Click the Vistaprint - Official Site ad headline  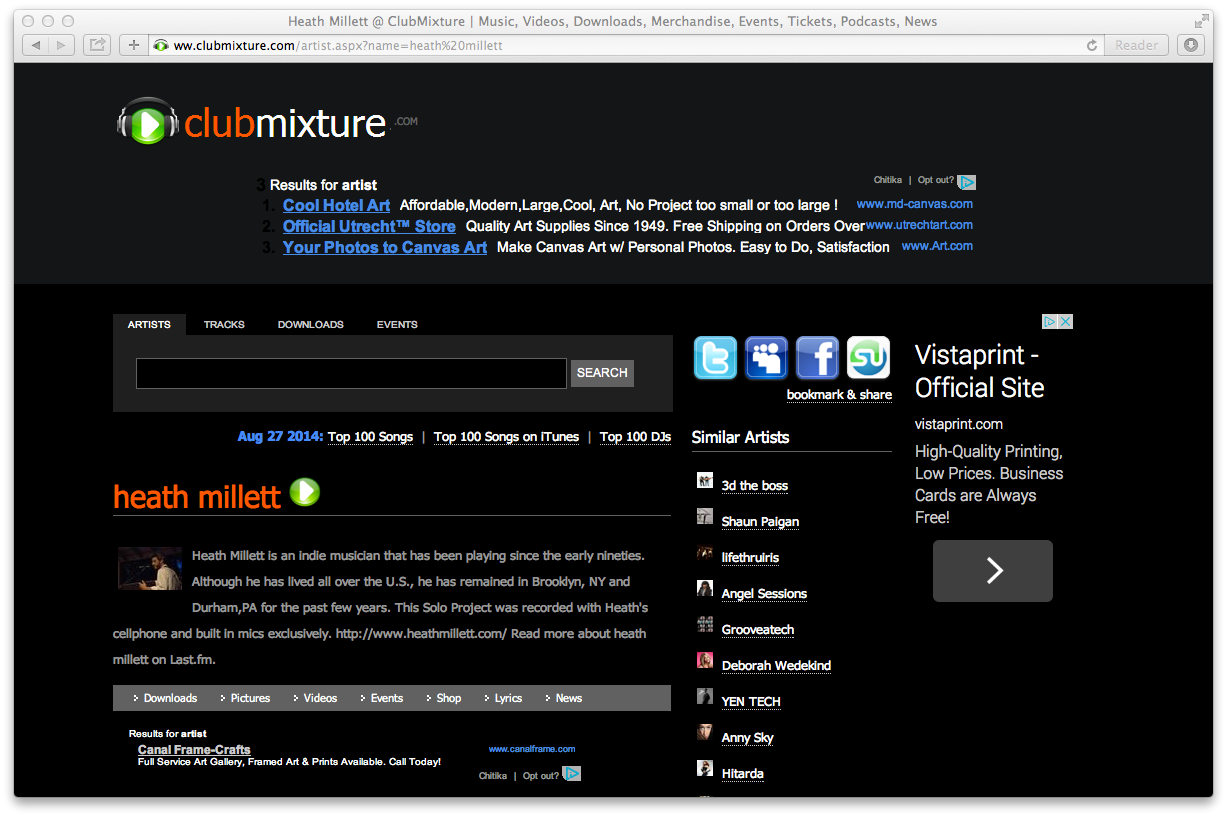(x=979, y=371)
